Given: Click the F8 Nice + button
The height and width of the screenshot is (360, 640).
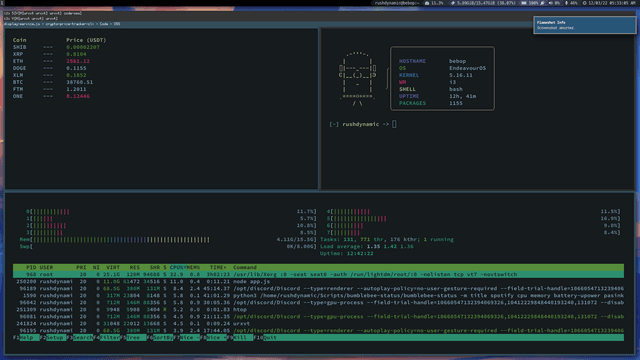Looking at the screenshot, I should click(213, 338).
